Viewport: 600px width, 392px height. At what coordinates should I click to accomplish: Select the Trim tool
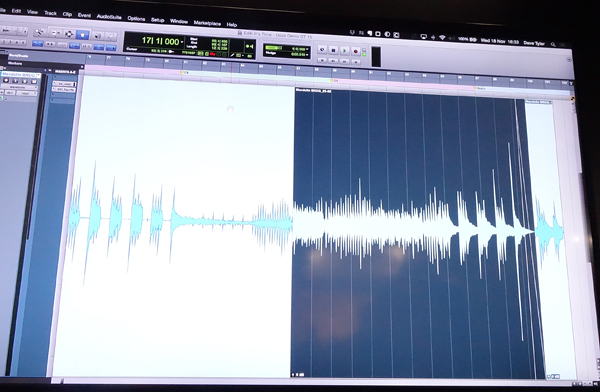click(55, 33)
